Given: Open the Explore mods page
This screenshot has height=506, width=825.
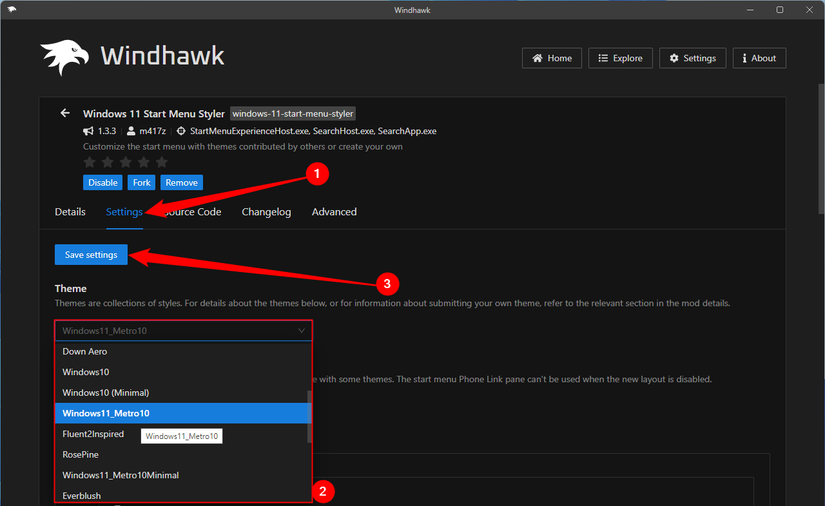Looking at the screenshot, I should (x=620, y=58).
